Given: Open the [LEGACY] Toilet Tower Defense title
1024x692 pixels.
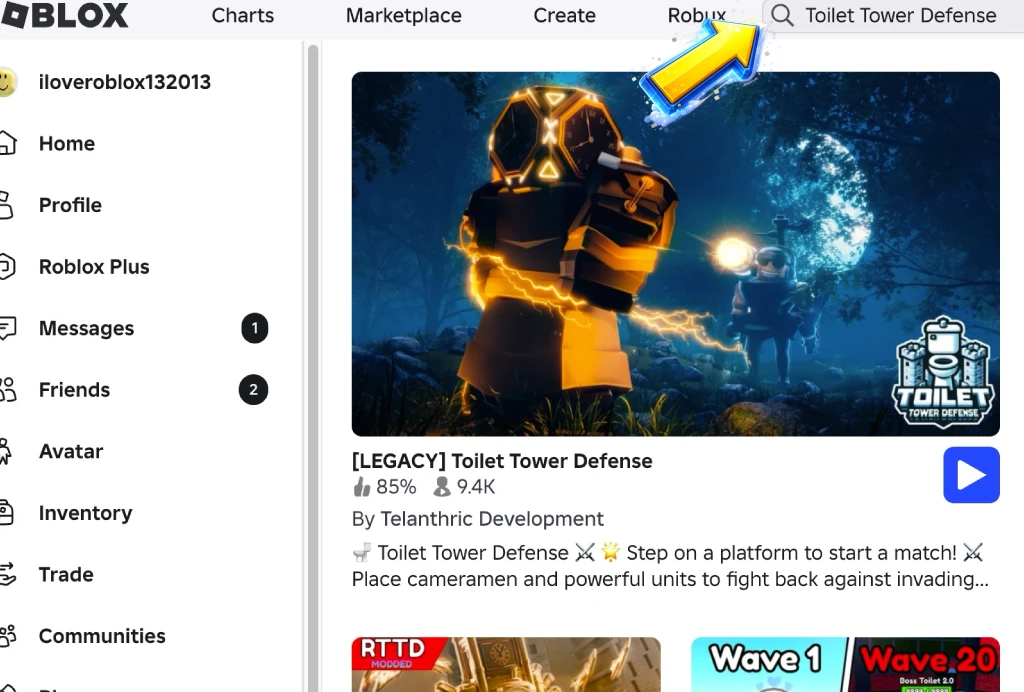Looking at the screenshot, I should tap(502, 461).
